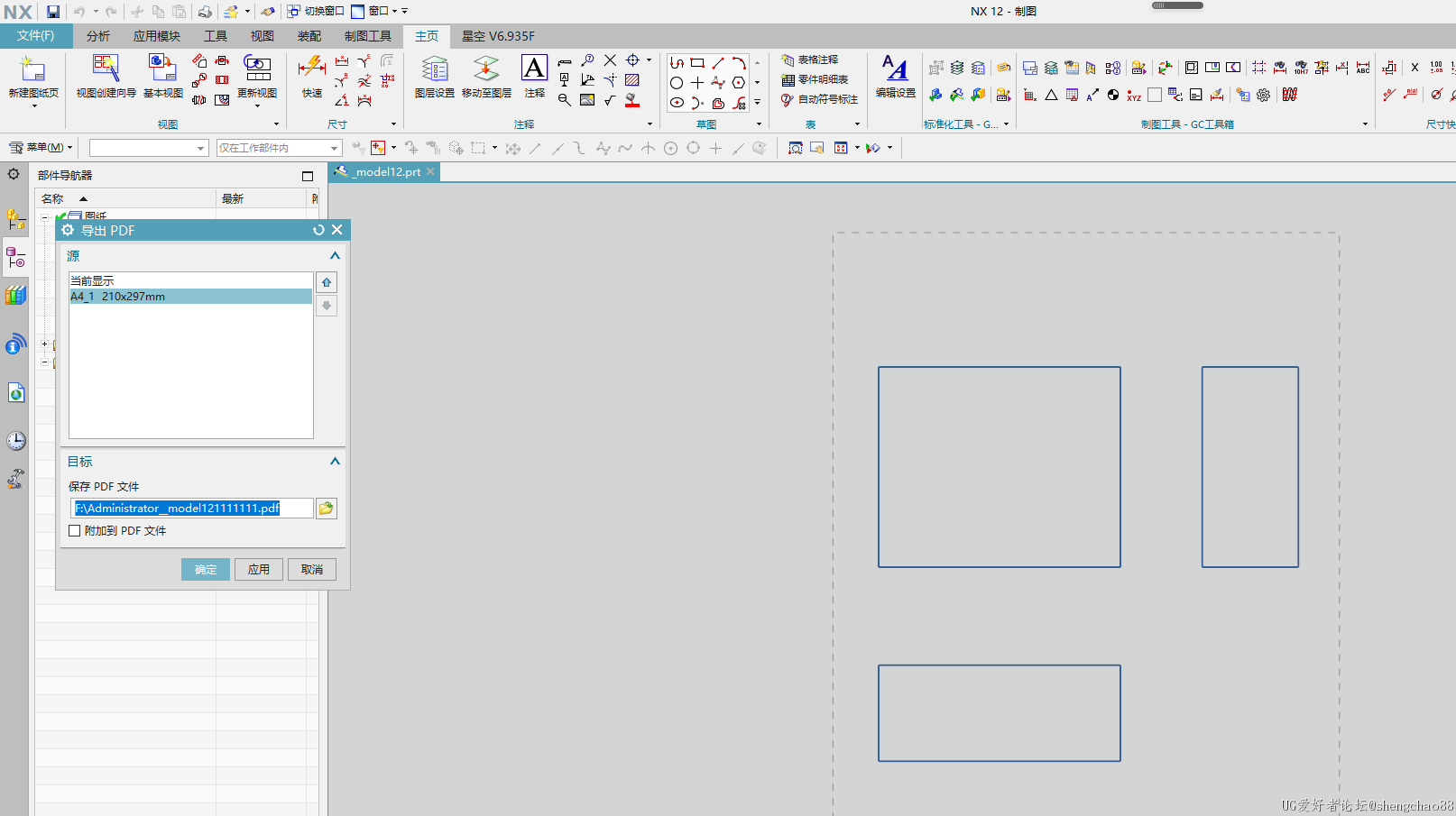Click the move up arrow in source list
Screen dimensions: 1456x816
point(327,282)
